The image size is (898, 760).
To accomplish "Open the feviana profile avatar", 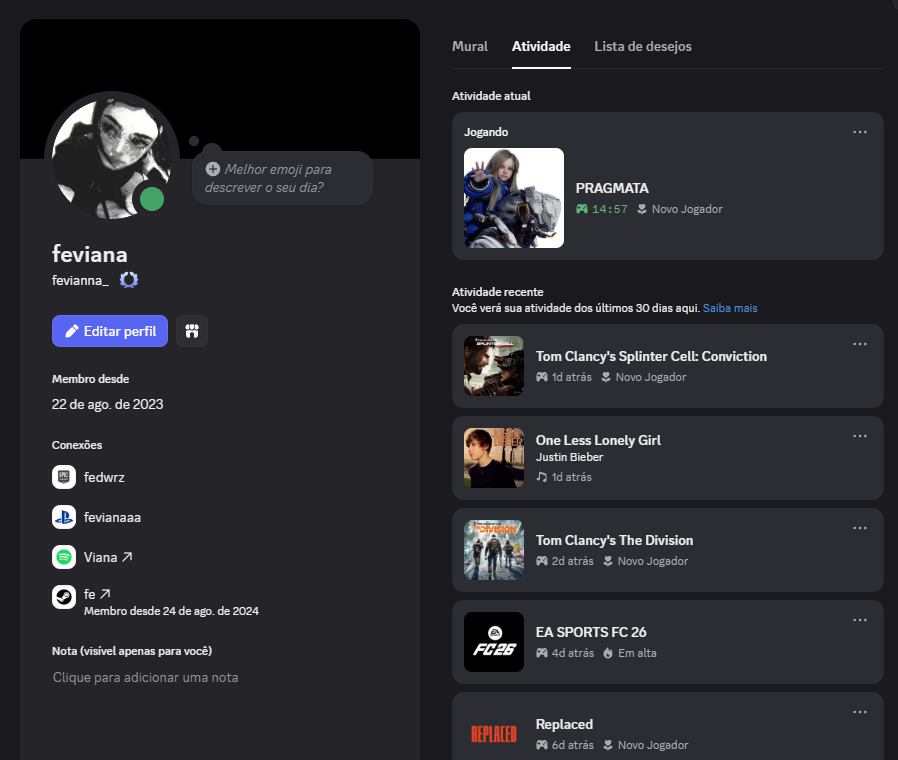I will [111, 158].
